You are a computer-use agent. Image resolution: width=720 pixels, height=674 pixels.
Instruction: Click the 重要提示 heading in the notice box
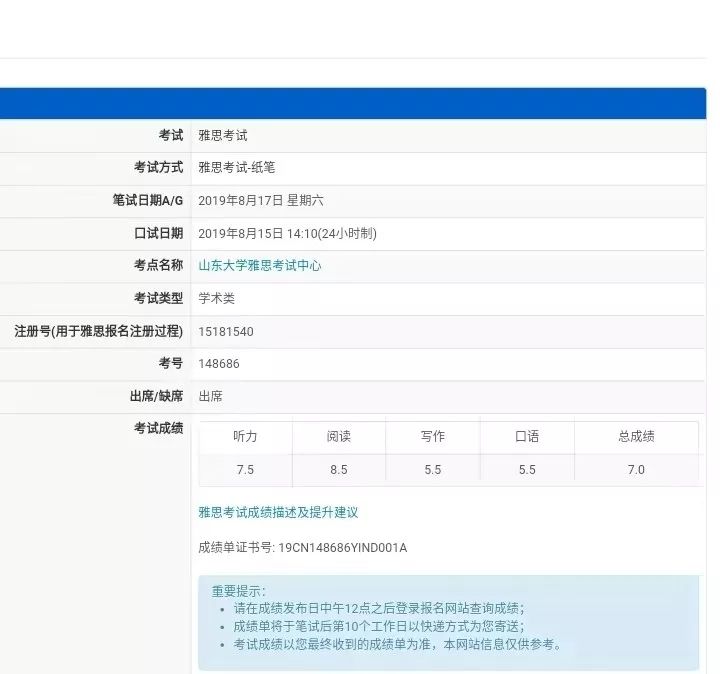238,591
